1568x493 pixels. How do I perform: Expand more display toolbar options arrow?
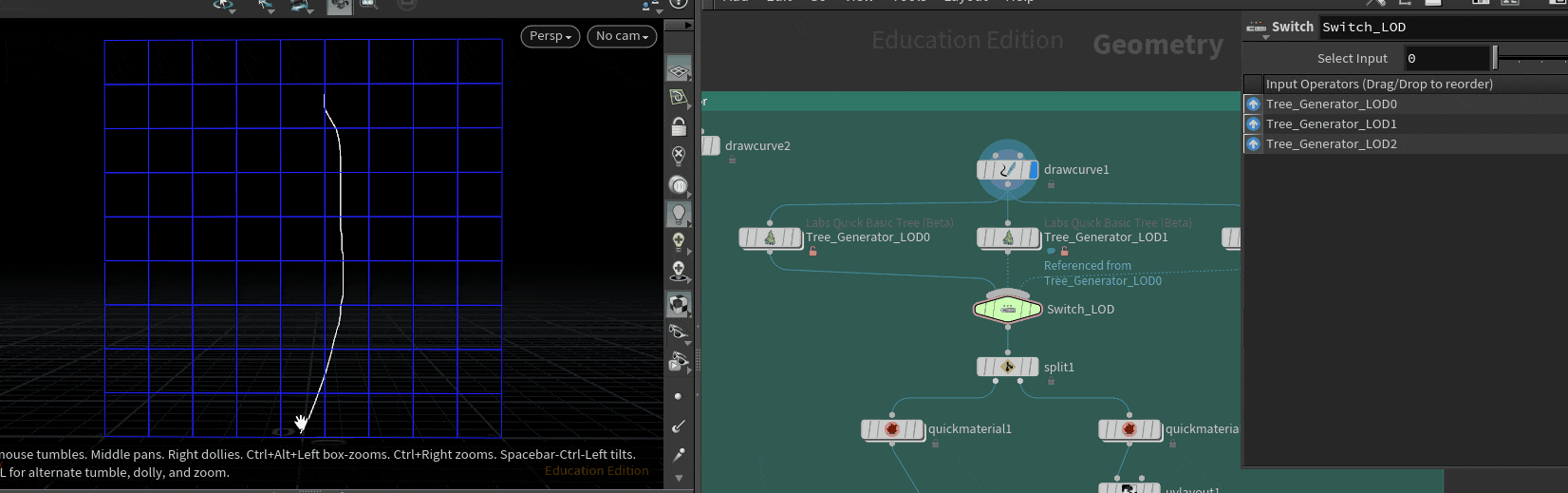[679, 478]
